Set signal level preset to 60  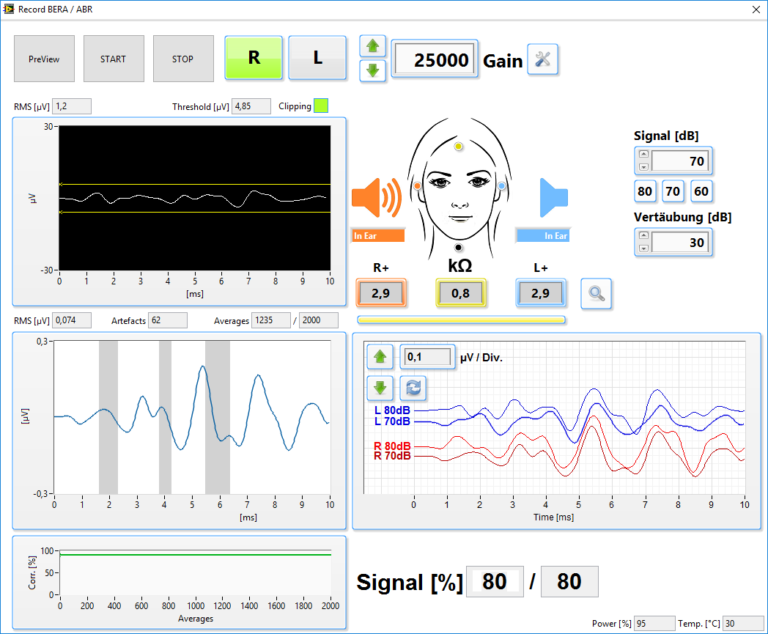click(x=701, y=191)
